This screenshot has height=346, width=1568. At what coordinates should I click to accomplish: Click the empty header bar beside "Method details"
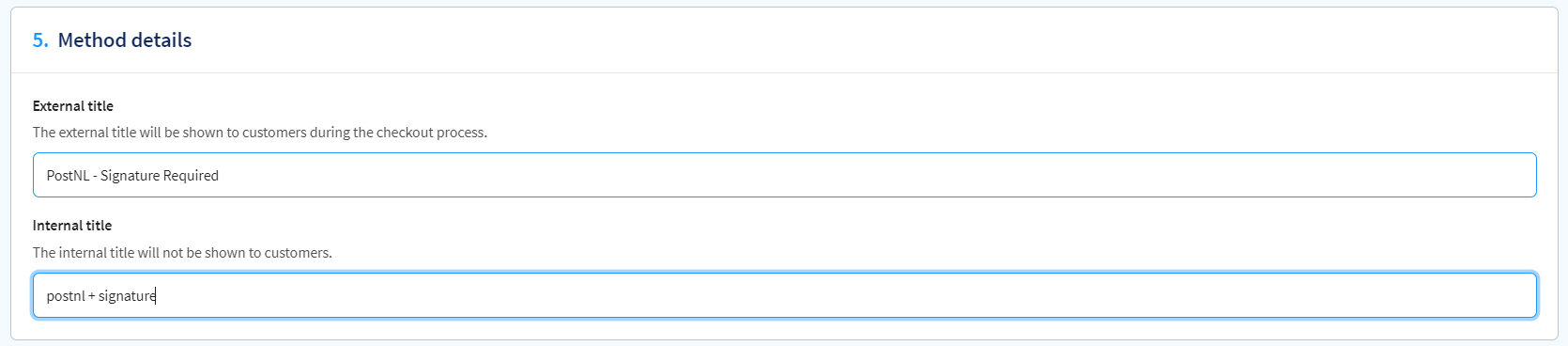(x=873, y=40)
